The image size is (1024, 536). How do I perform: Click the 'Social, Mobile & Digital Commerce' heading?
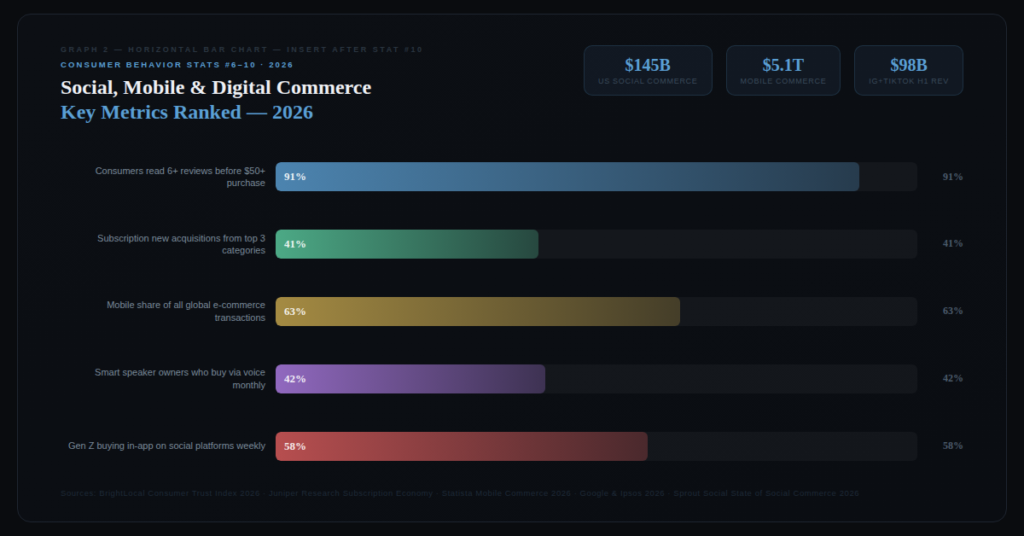(216, 87)
